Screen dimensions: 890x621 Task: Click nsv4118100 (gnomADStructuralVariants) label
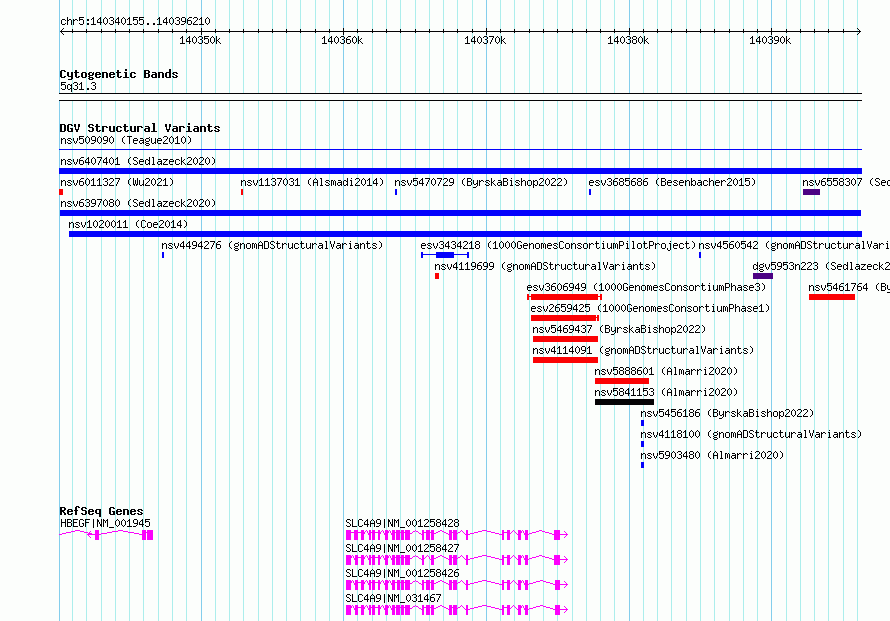(751, 434)
